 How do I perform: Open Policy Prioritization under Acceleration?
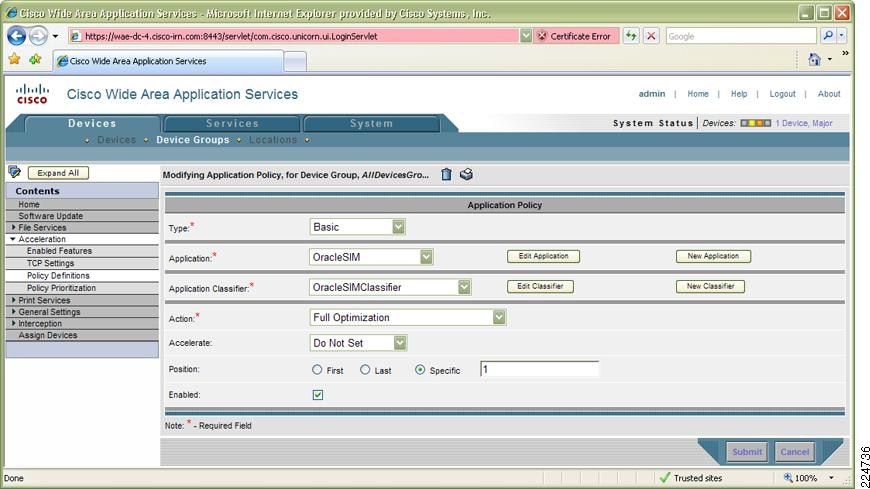(x=62, y=288)
